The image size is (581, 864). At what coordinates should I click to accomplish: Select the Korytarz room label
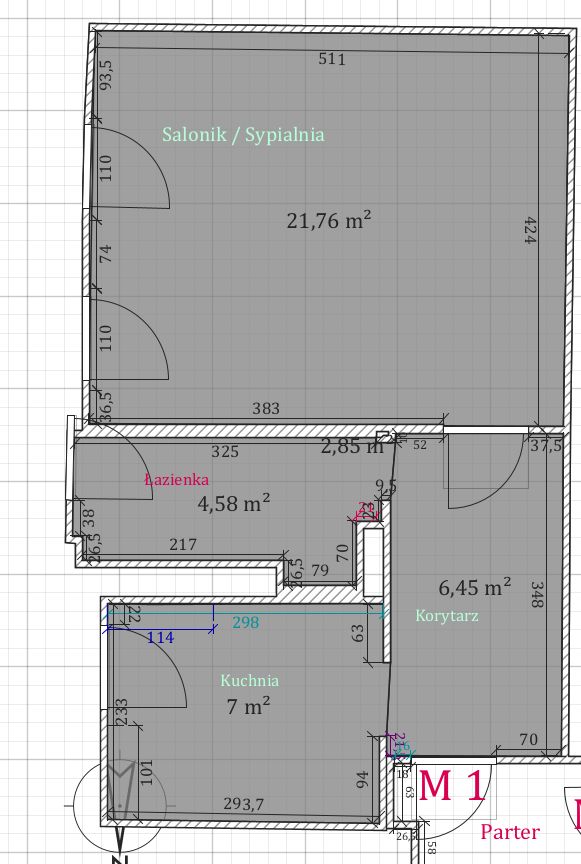[446, 615]
